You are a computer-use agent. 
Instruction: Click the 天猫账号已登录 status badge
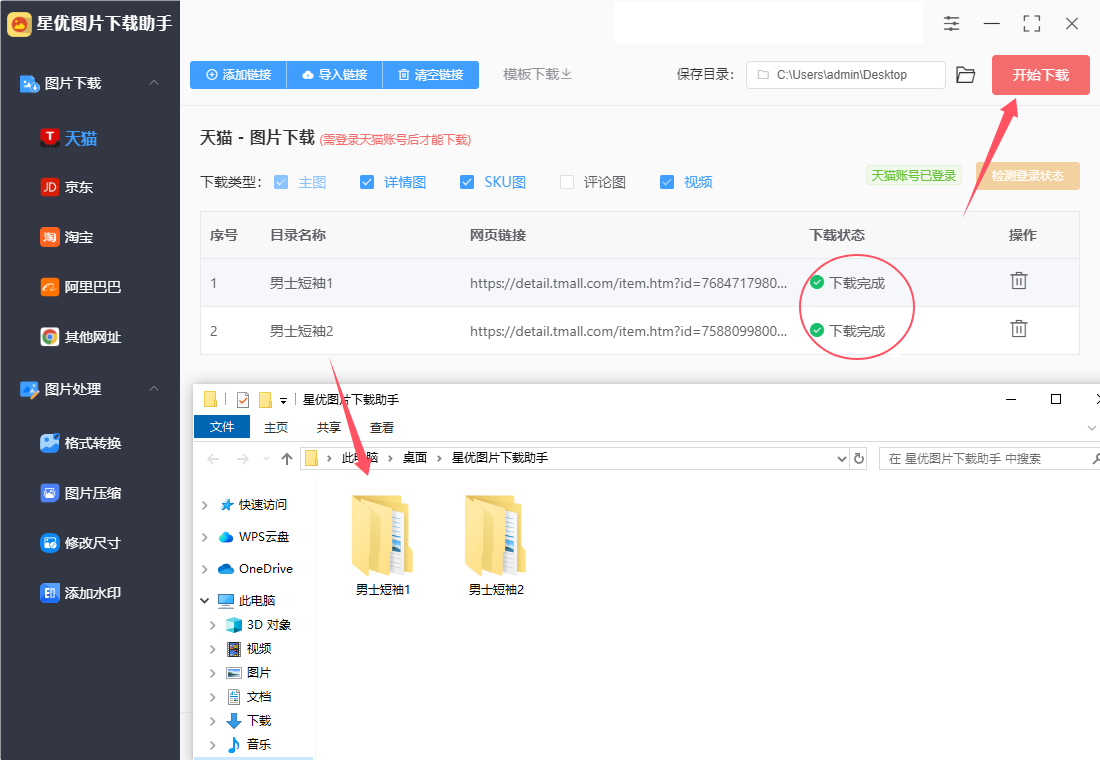point(913,175)
